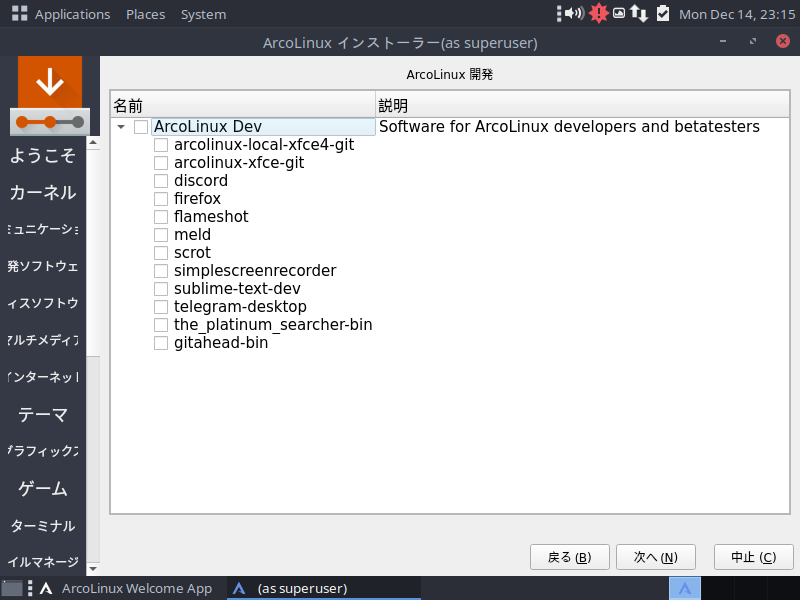This screenshot has height=600, width=800.
Task: Select the scrot checkbox
Action: 161,253
